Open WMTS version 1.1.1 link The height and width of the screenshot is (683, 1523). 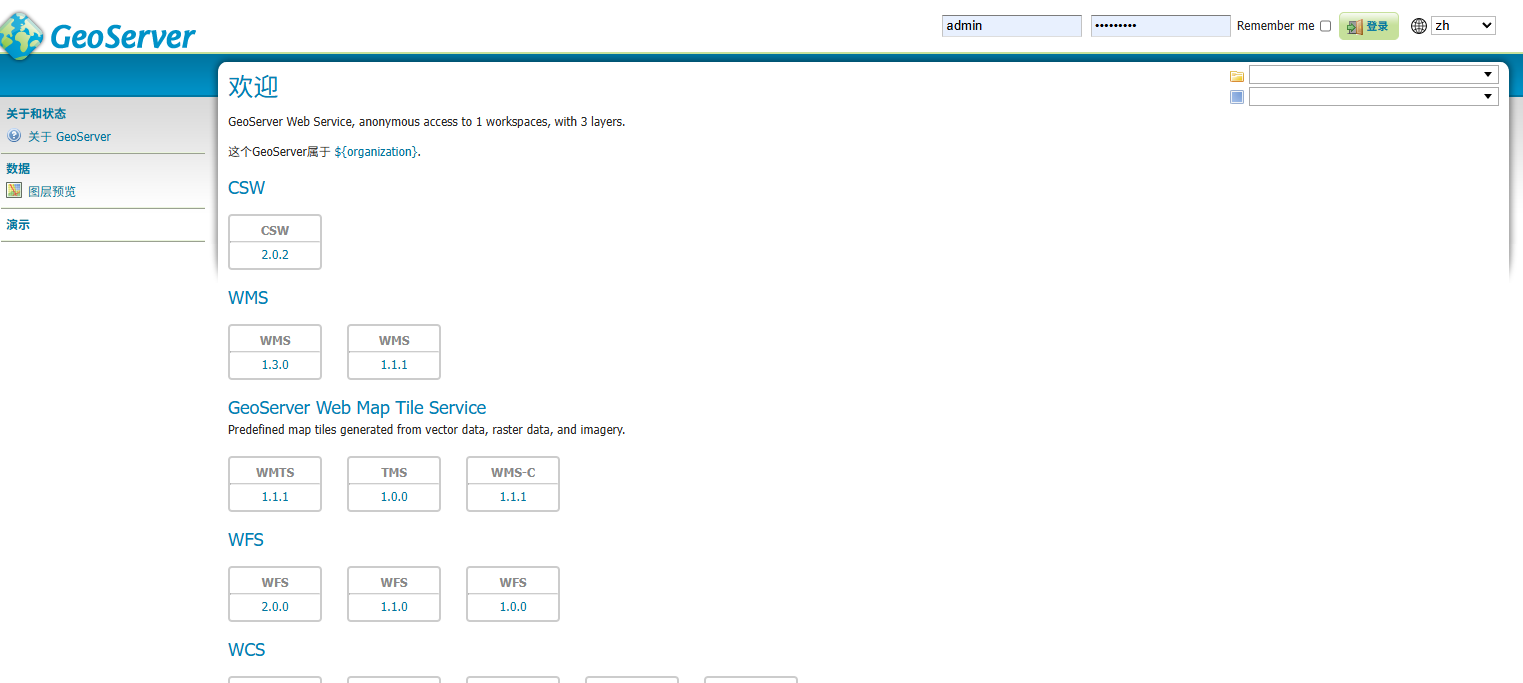click(x=275, y=497)
